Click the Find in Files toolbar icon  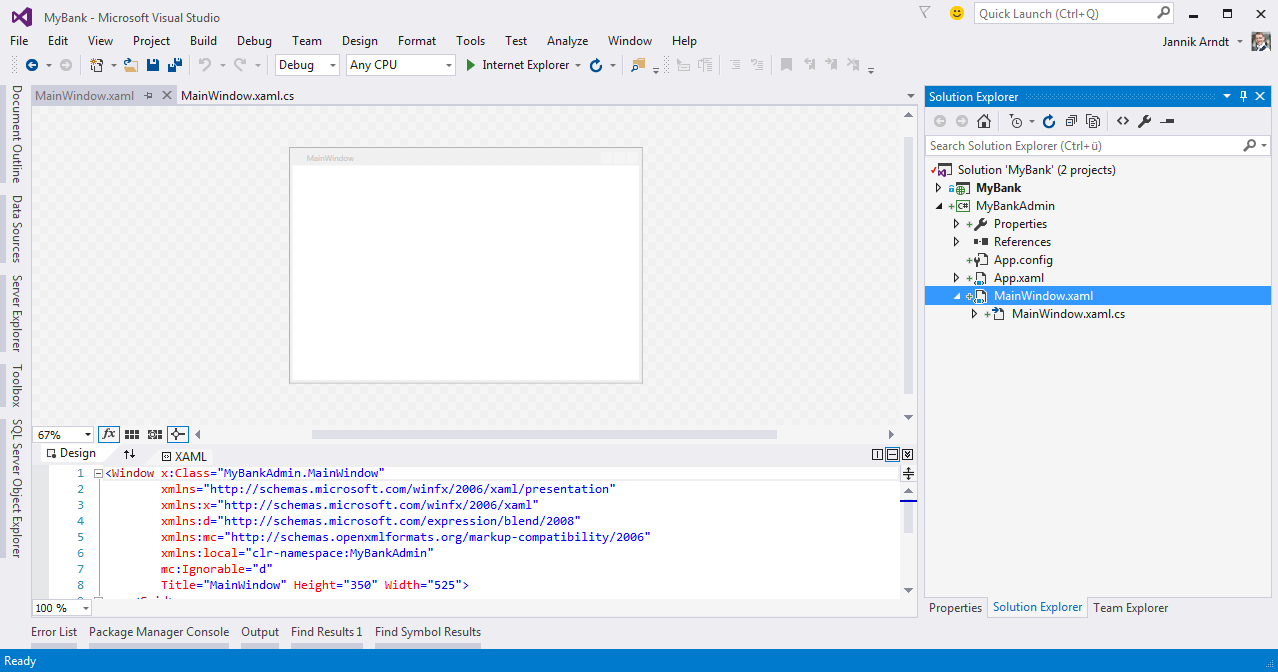[x=638, y=65]
